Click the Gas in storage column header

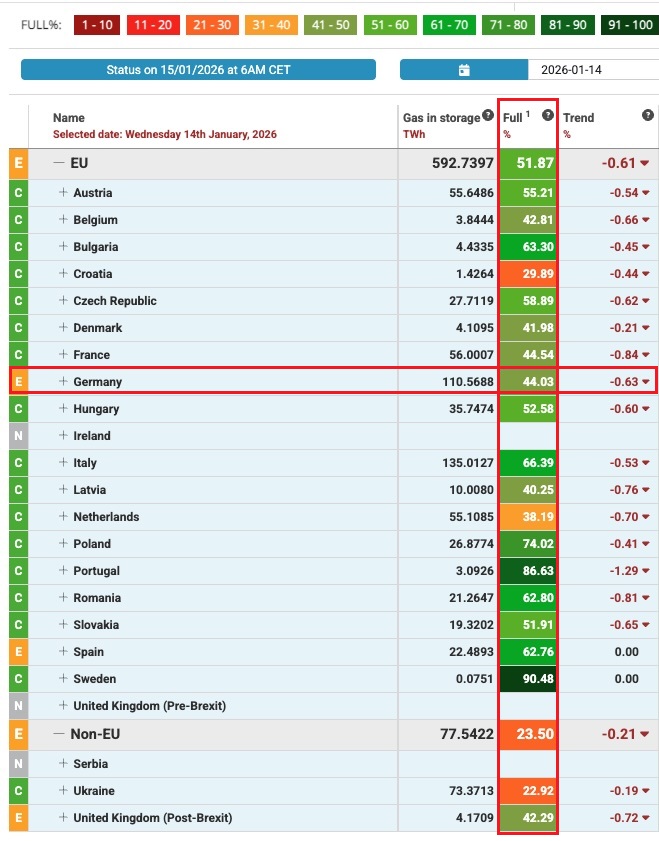tap(441, 118)
